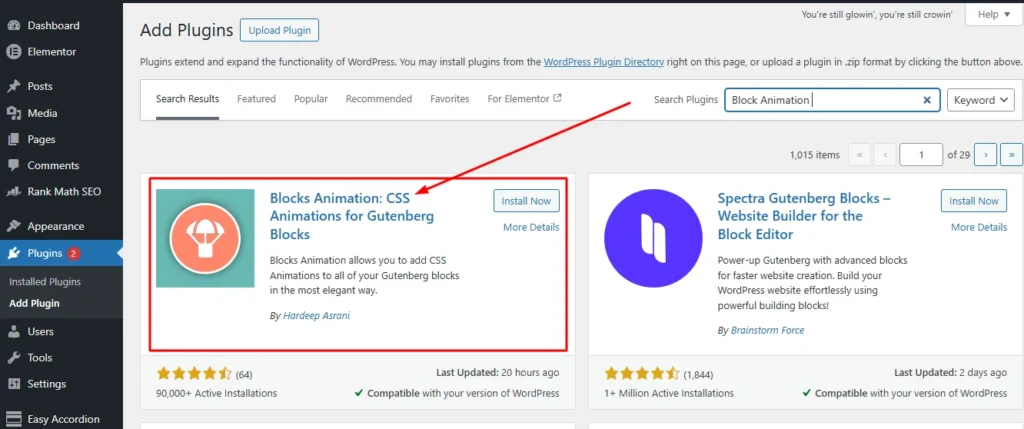Switch to the Search Results tab

[187, 99]
